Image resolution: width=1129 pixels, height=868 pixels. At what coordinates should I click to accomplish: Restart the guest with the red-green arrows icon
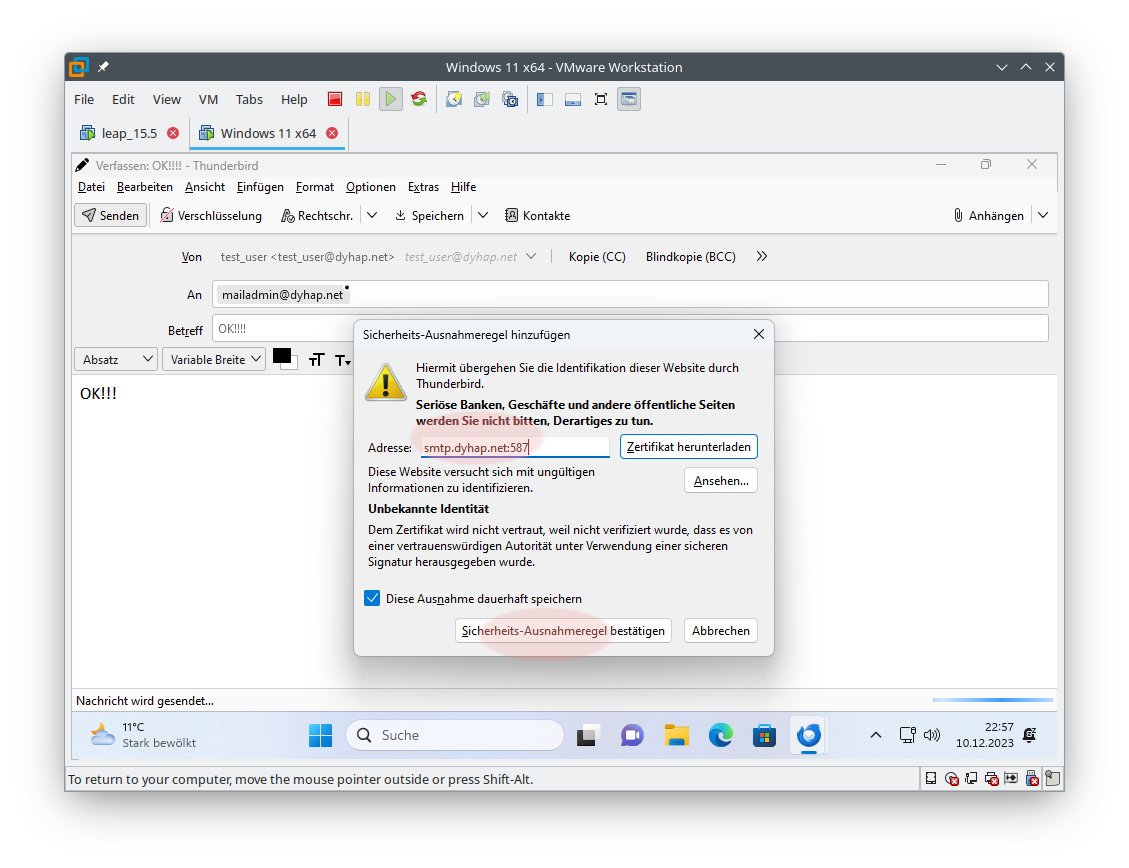coord(419,99)
